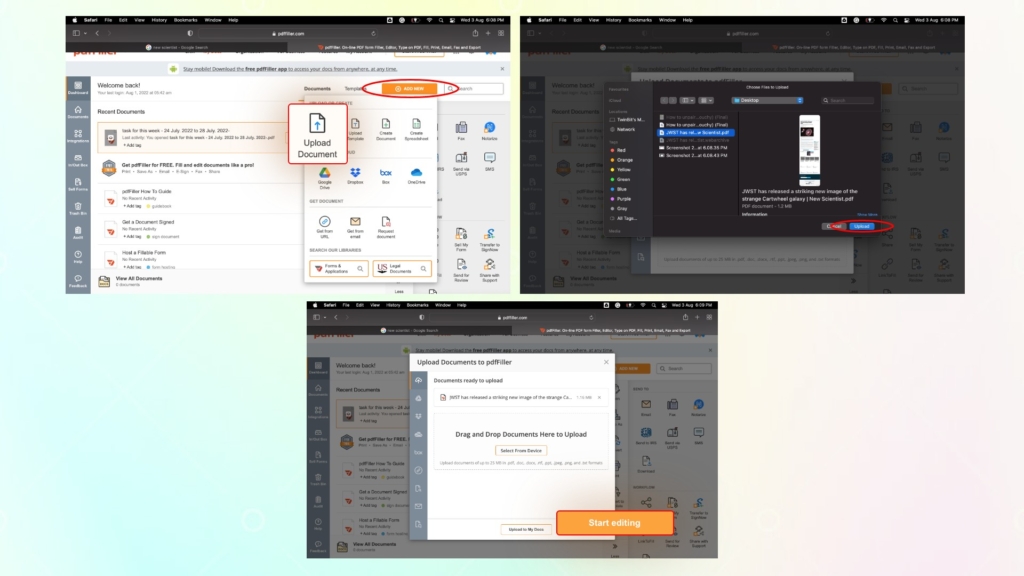Click Download icon behind the upload dialog
This screenshot has width=1024, height=576.
click(x=646, y=465)
